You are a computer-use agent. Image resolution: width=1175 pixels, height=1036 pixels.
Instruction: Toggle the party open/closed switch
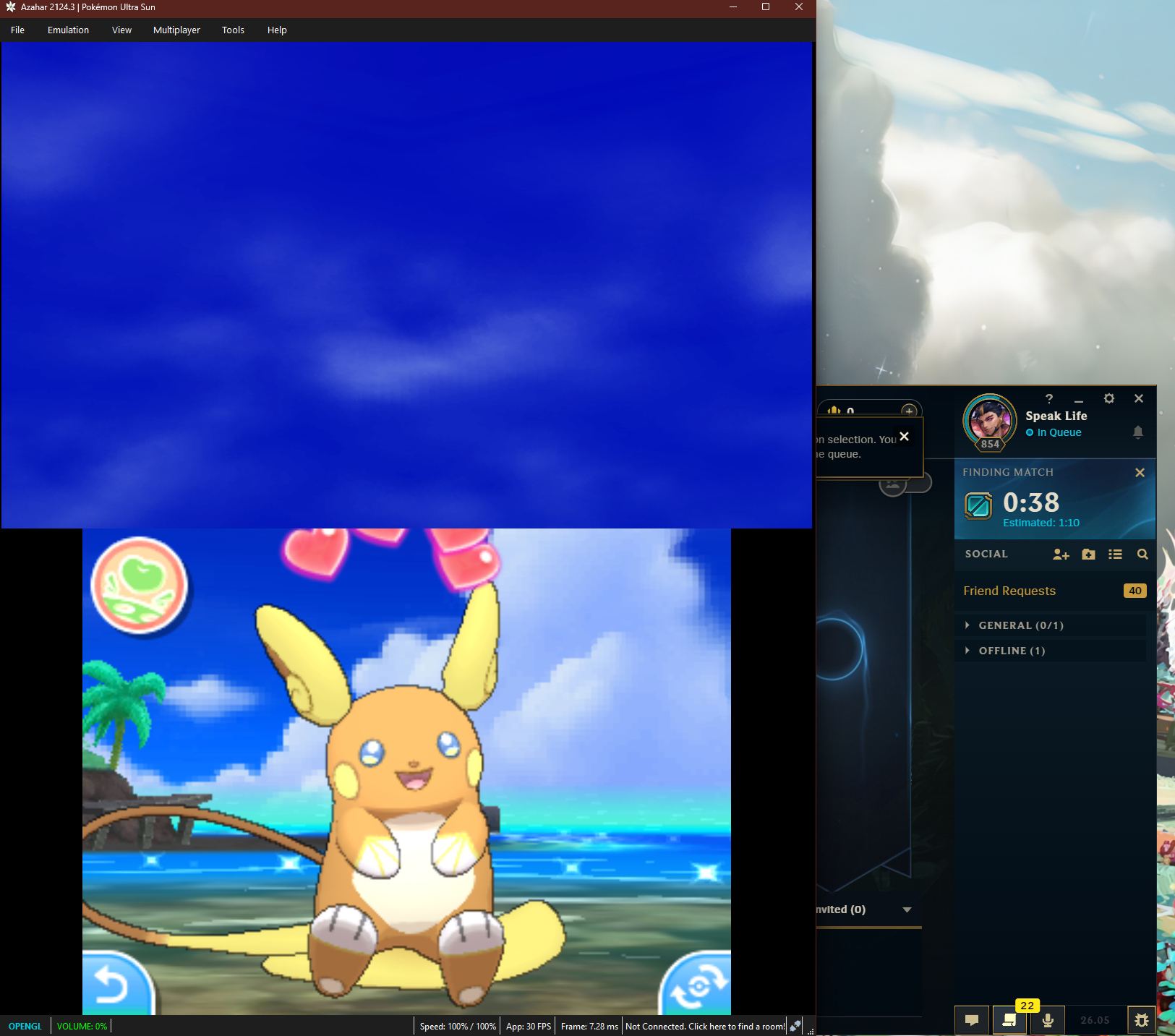[x=905, y=483]
